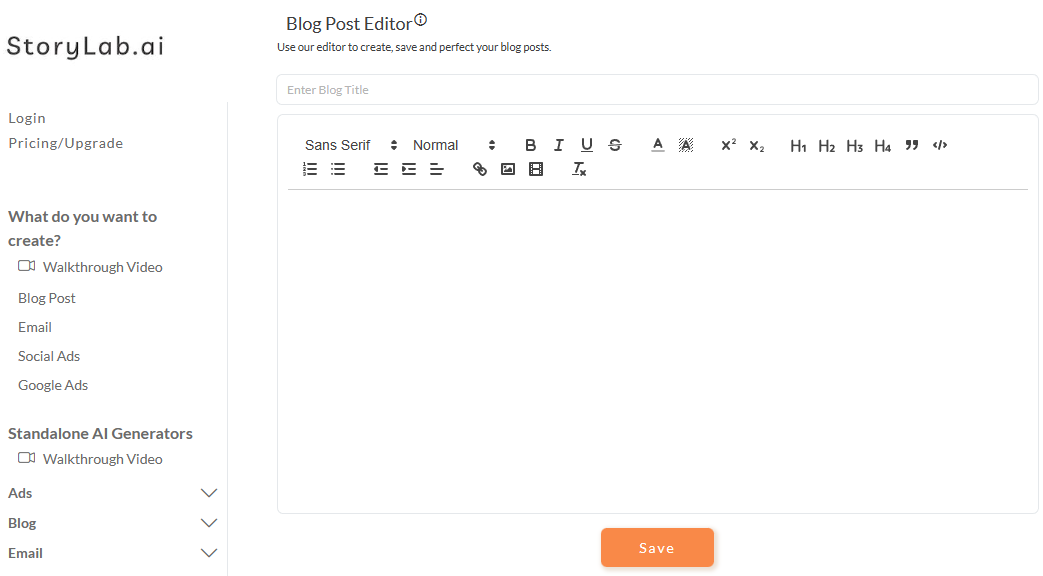Screen dimensions: 1043x576
Task: Toggle italic formatting in the editor
Action: (559, 145)
